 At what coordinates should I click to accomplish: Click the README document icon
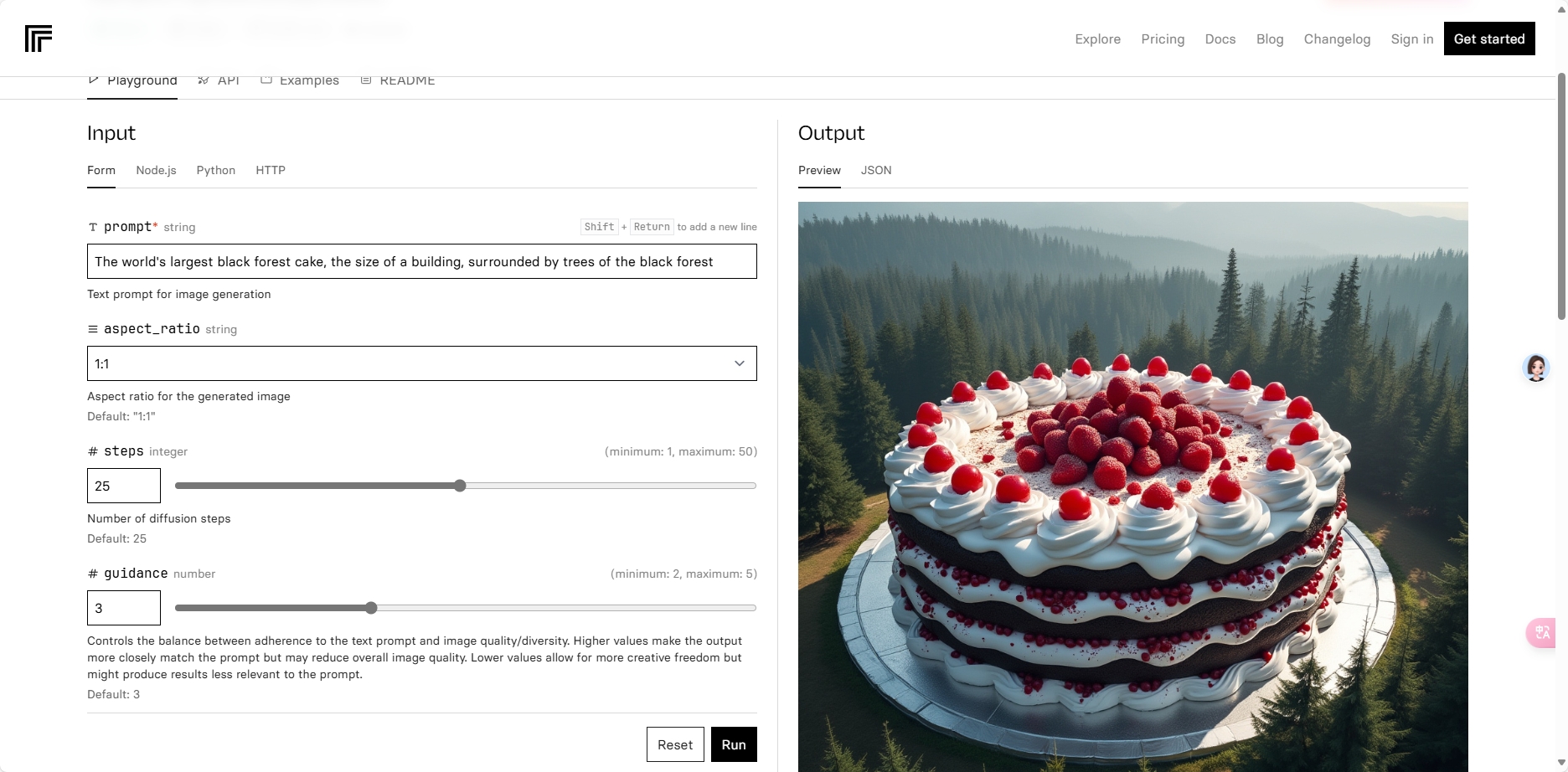pos(366,80)
